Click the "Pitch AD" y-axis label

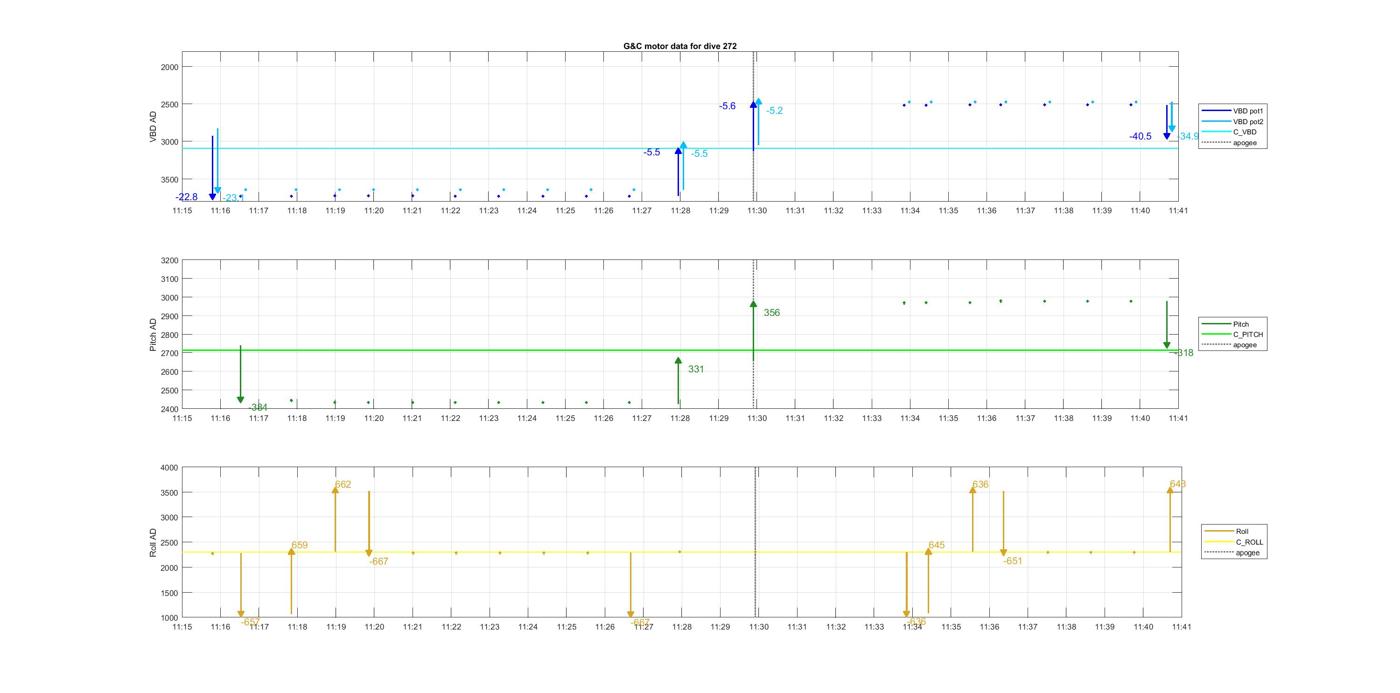tap(154, 335)
